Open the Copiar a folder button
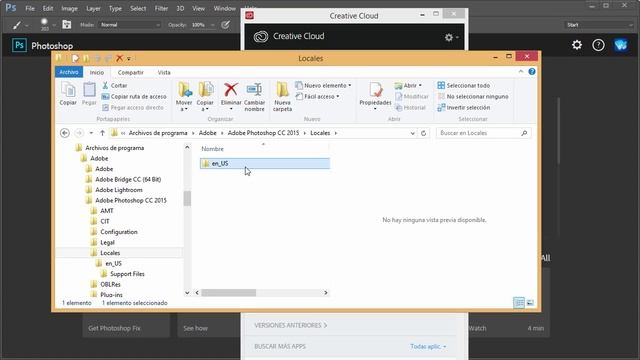The image size is (640, 360). 205,96
